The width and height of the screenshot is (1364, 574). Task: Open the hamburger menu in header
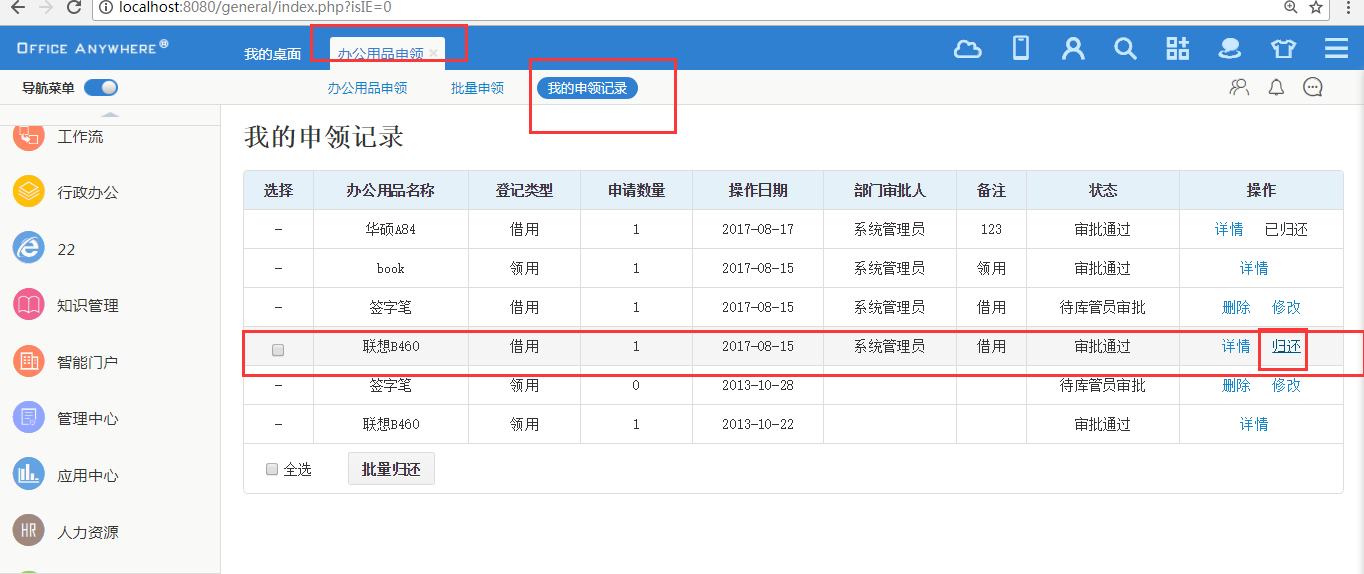(1336, 49)
